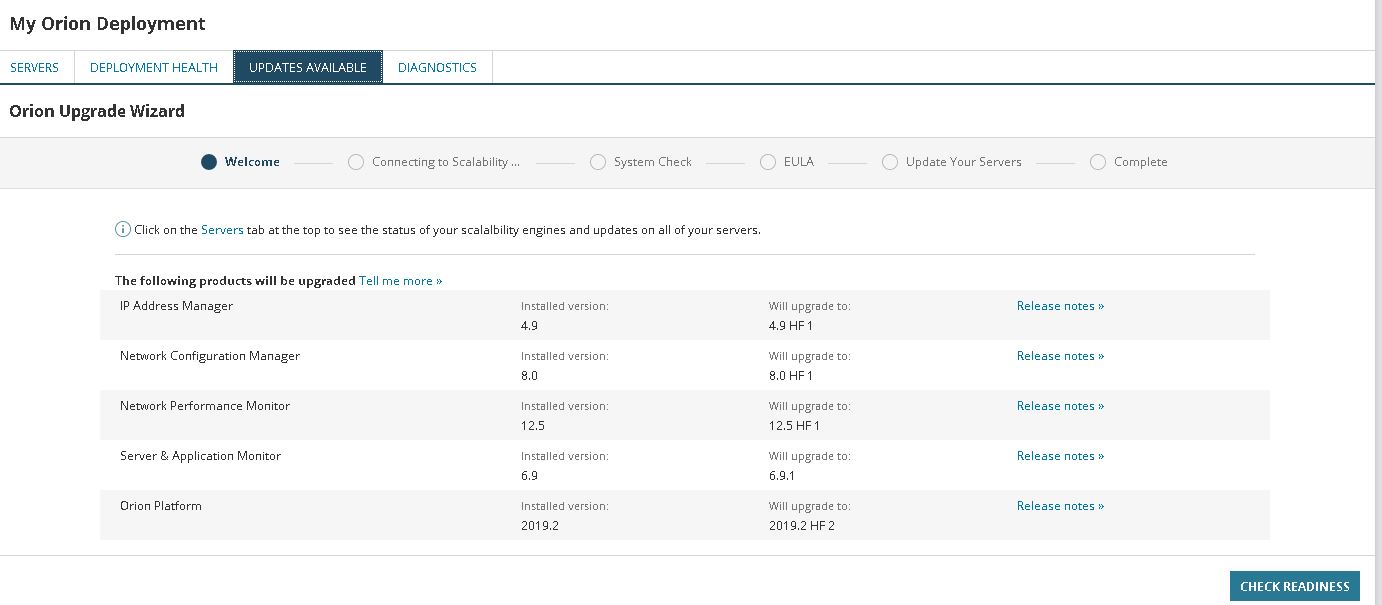Screen dimensions: 1382x605
Task: Click the 4.9 HF 1 upgrade version
Action: tap(791, 326)
